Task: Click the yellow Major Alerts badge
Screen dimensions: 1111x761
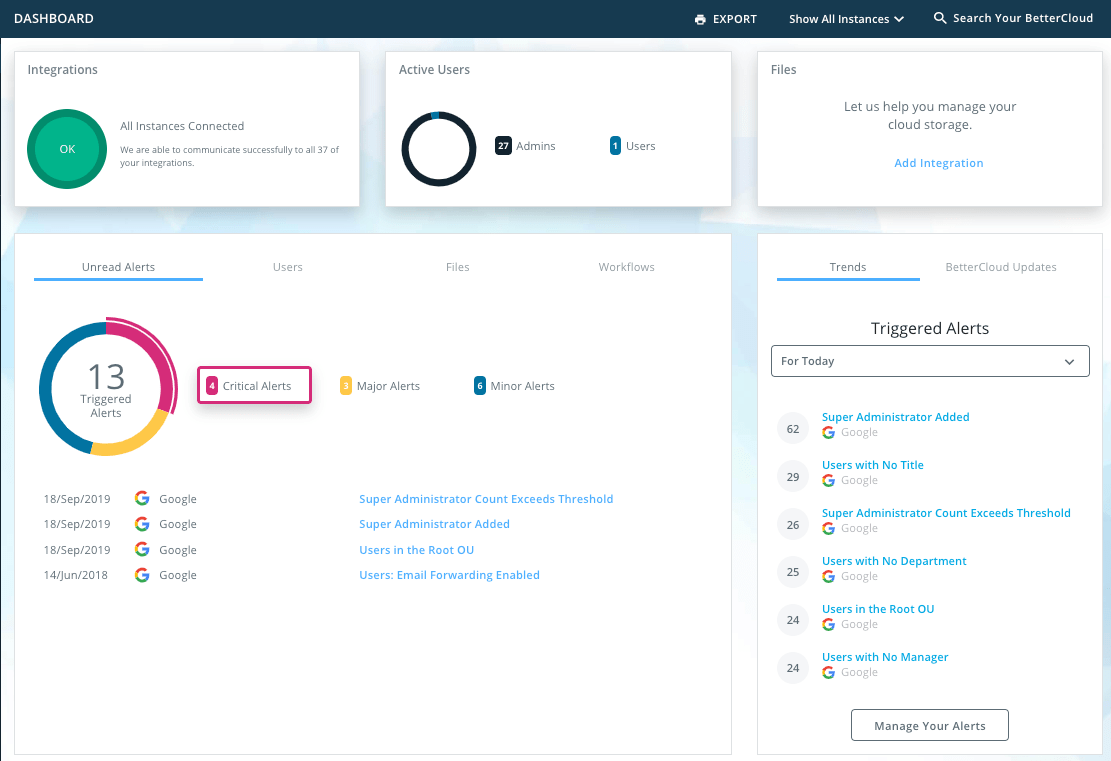Action: pos(345,384)
